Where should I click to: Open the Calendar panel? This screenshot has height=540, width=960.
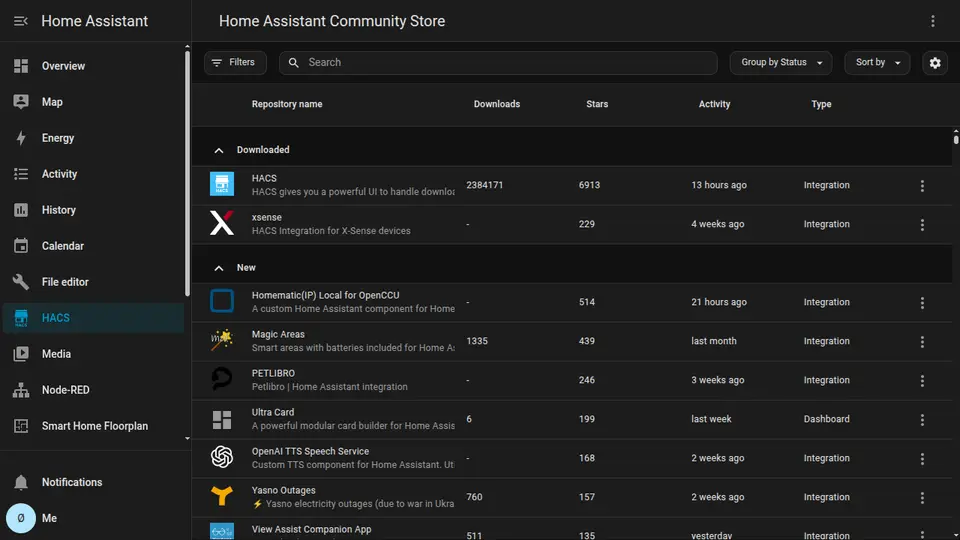(93, 246)
